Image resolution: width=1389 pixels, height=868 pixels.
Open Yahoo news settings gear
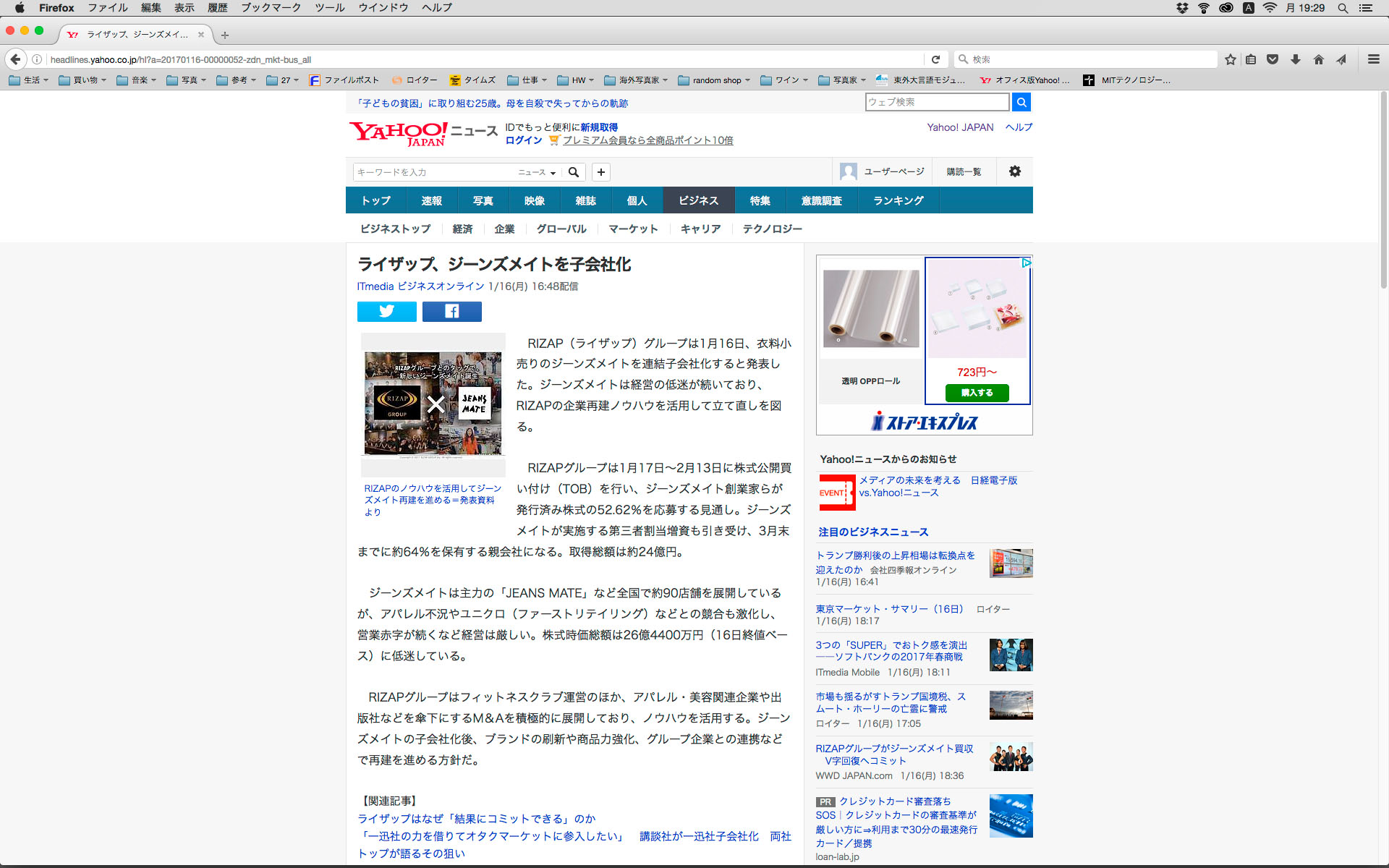pos(1014,171)
